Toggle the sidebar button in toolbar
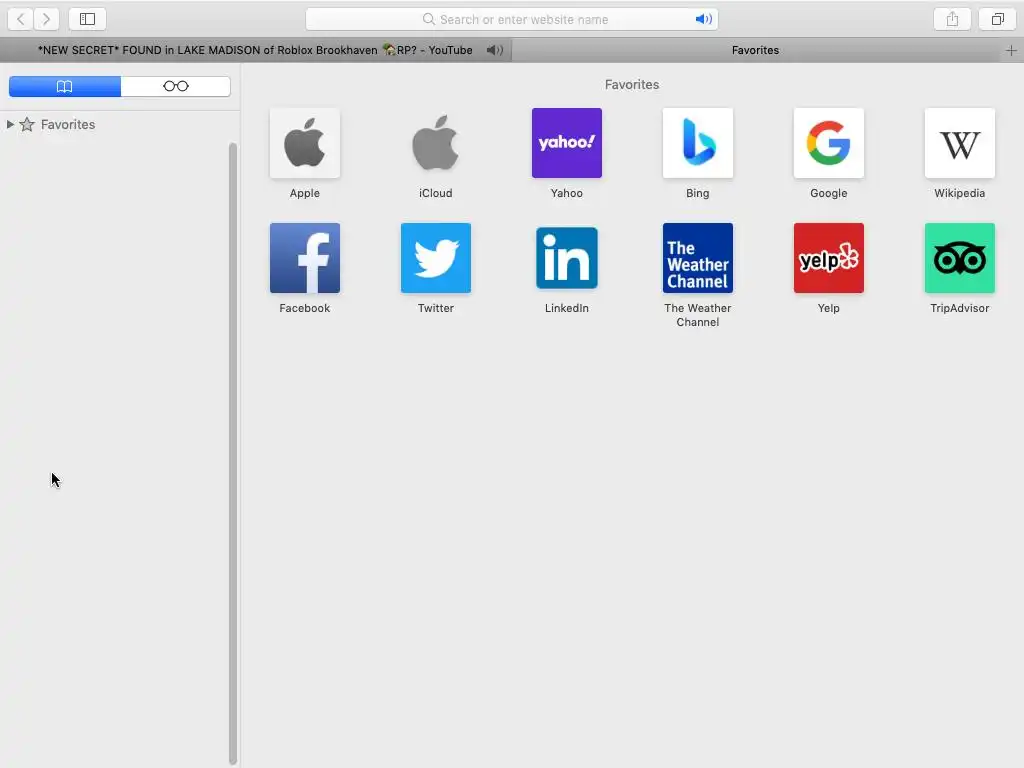The height and width of the screenshot is (768, 1024). coord(88,19)
